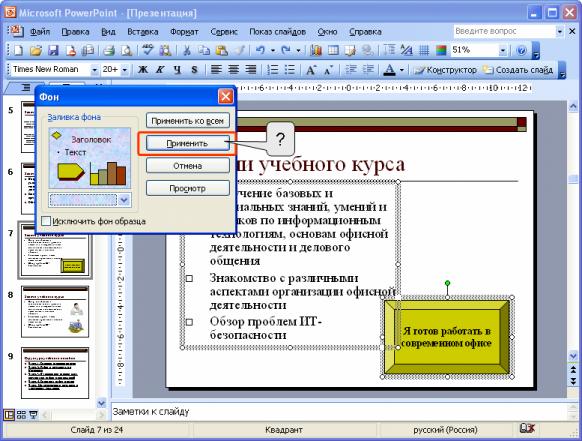Click the New presentation icon
This screenshot has width=582, height=441.
(18, 50)
